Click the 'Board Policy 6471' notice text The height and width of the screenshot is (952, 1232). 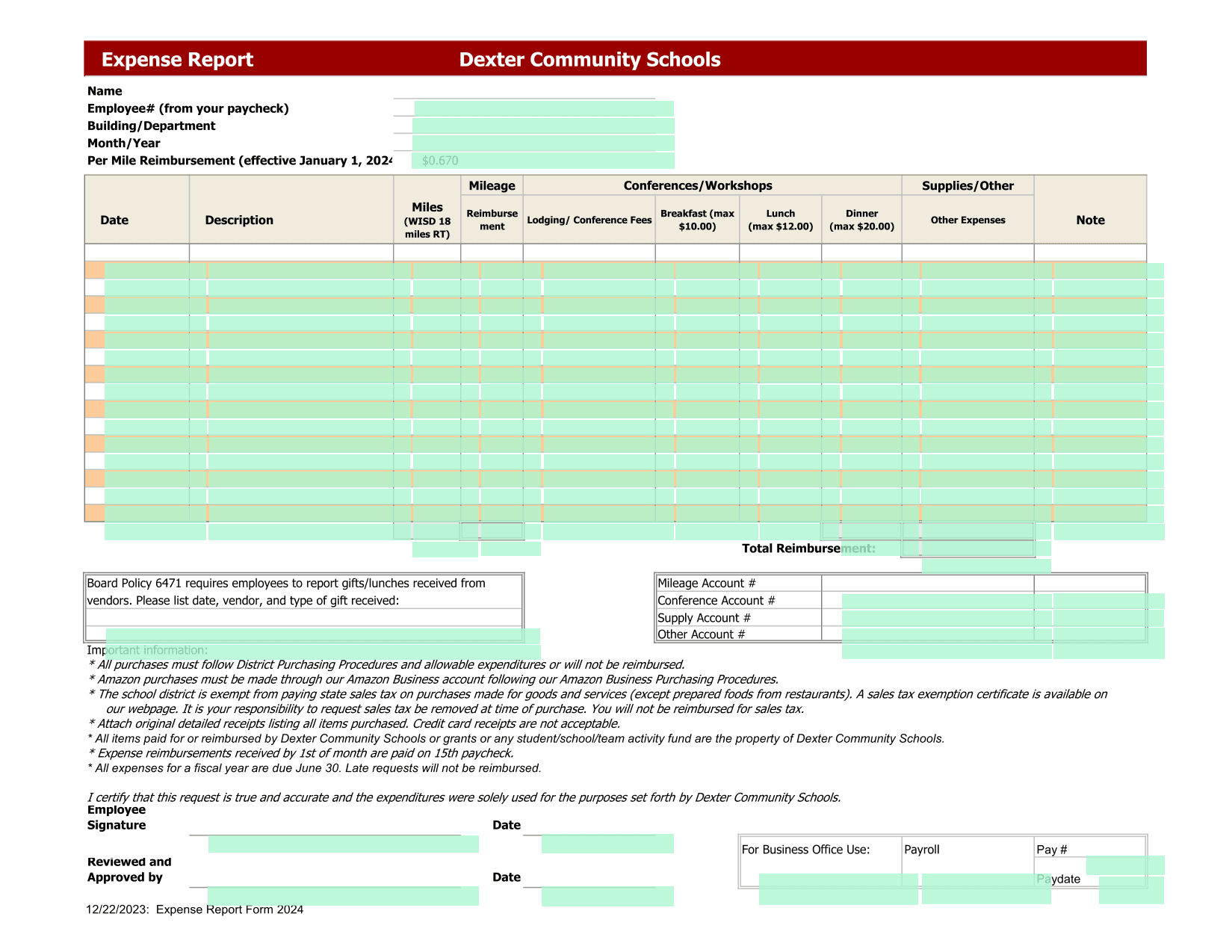pos(286,592)
